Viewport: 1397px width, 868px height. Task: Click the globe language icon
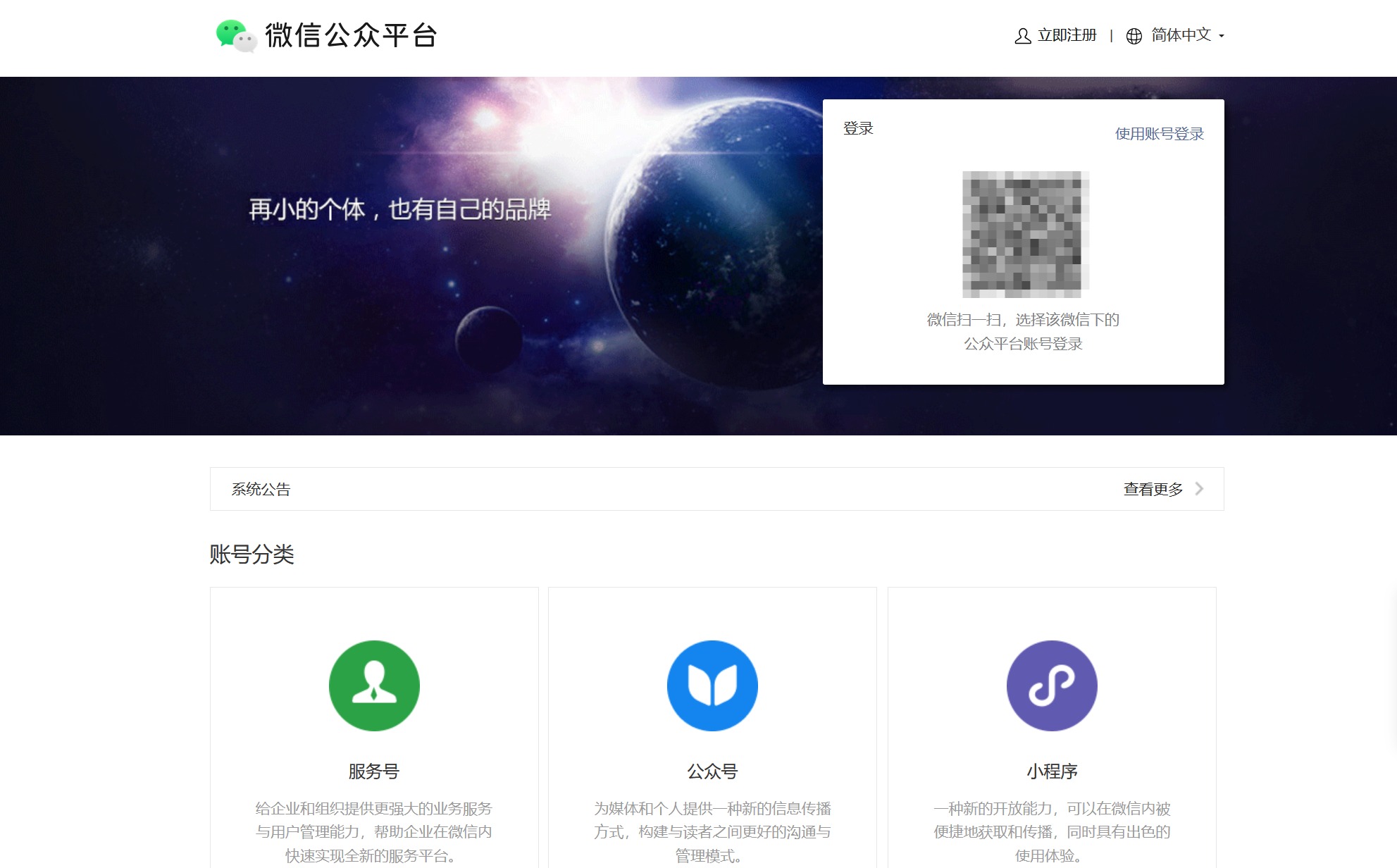tap(1134, 36)
